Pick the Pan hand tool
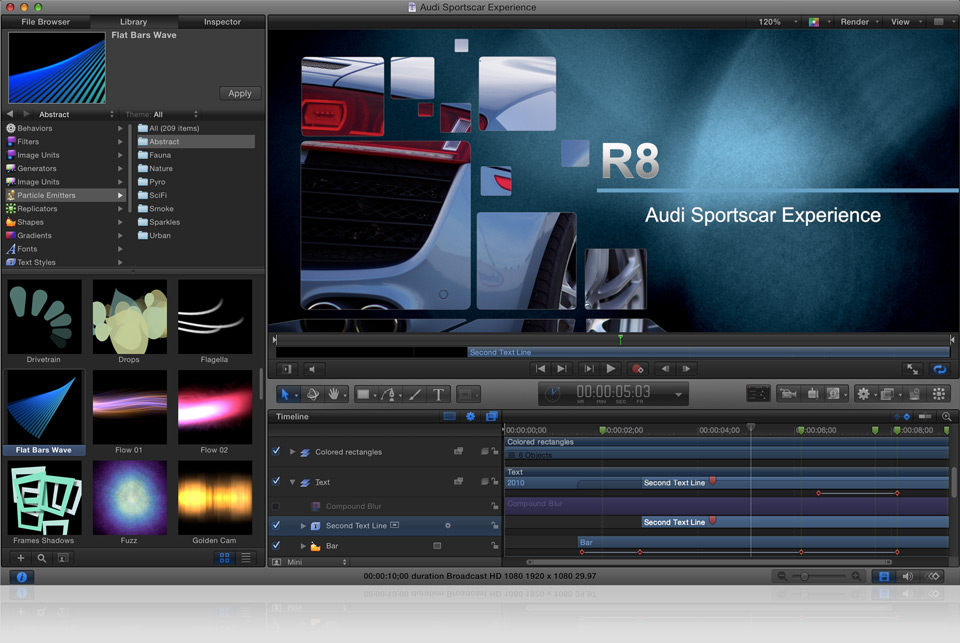The image size is (960, 643). coord(334,395)
